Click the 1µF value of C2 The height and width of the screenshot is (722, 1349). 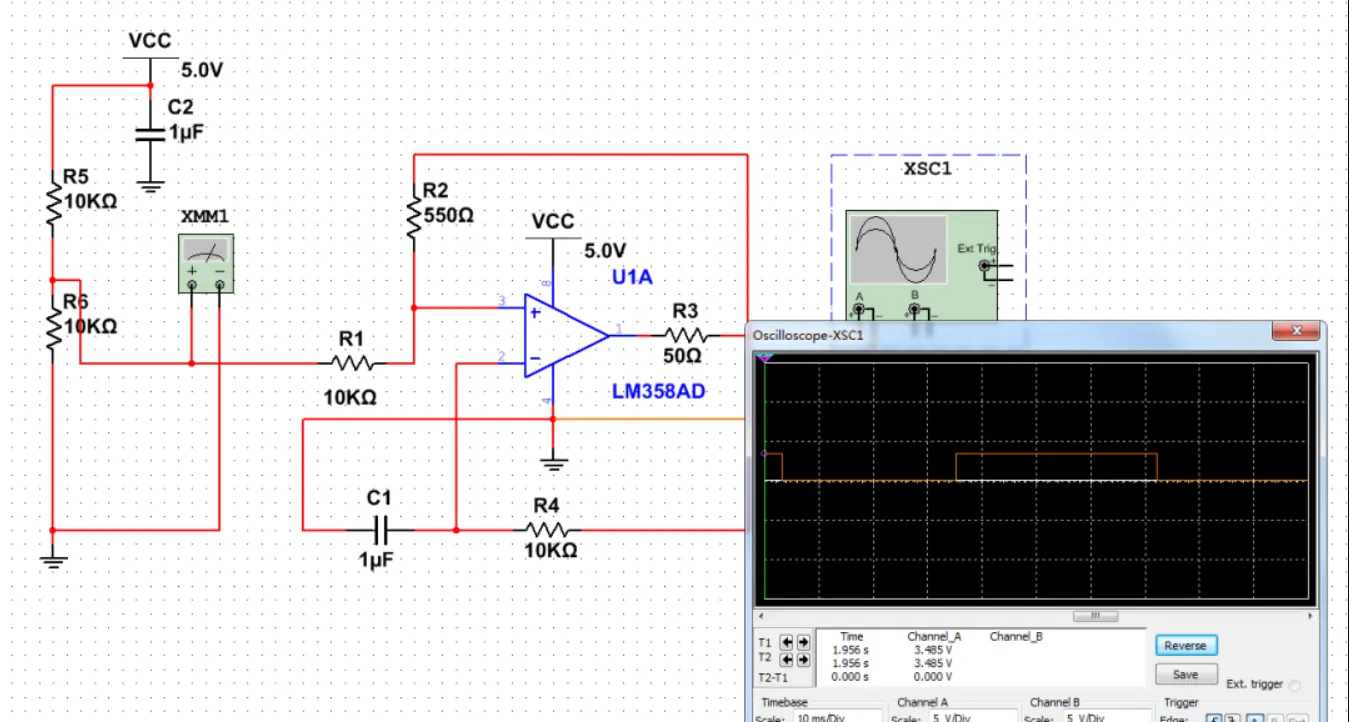point(187,131)
